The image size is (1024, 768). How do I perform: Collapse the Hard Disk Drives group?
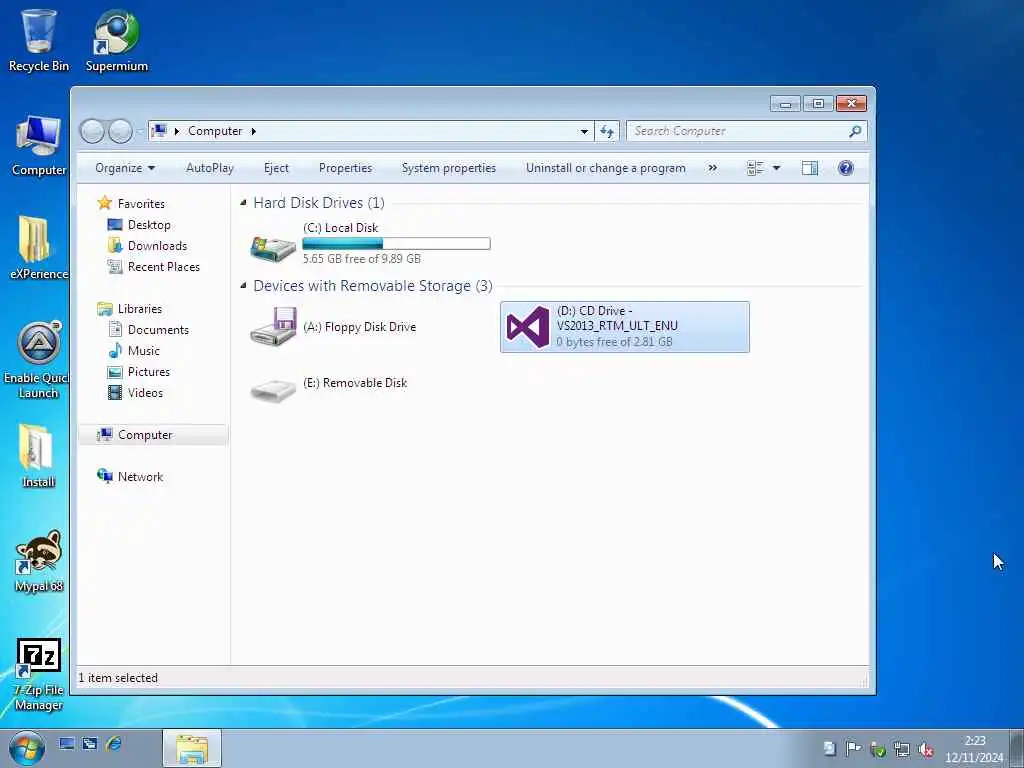pos(244,203)
